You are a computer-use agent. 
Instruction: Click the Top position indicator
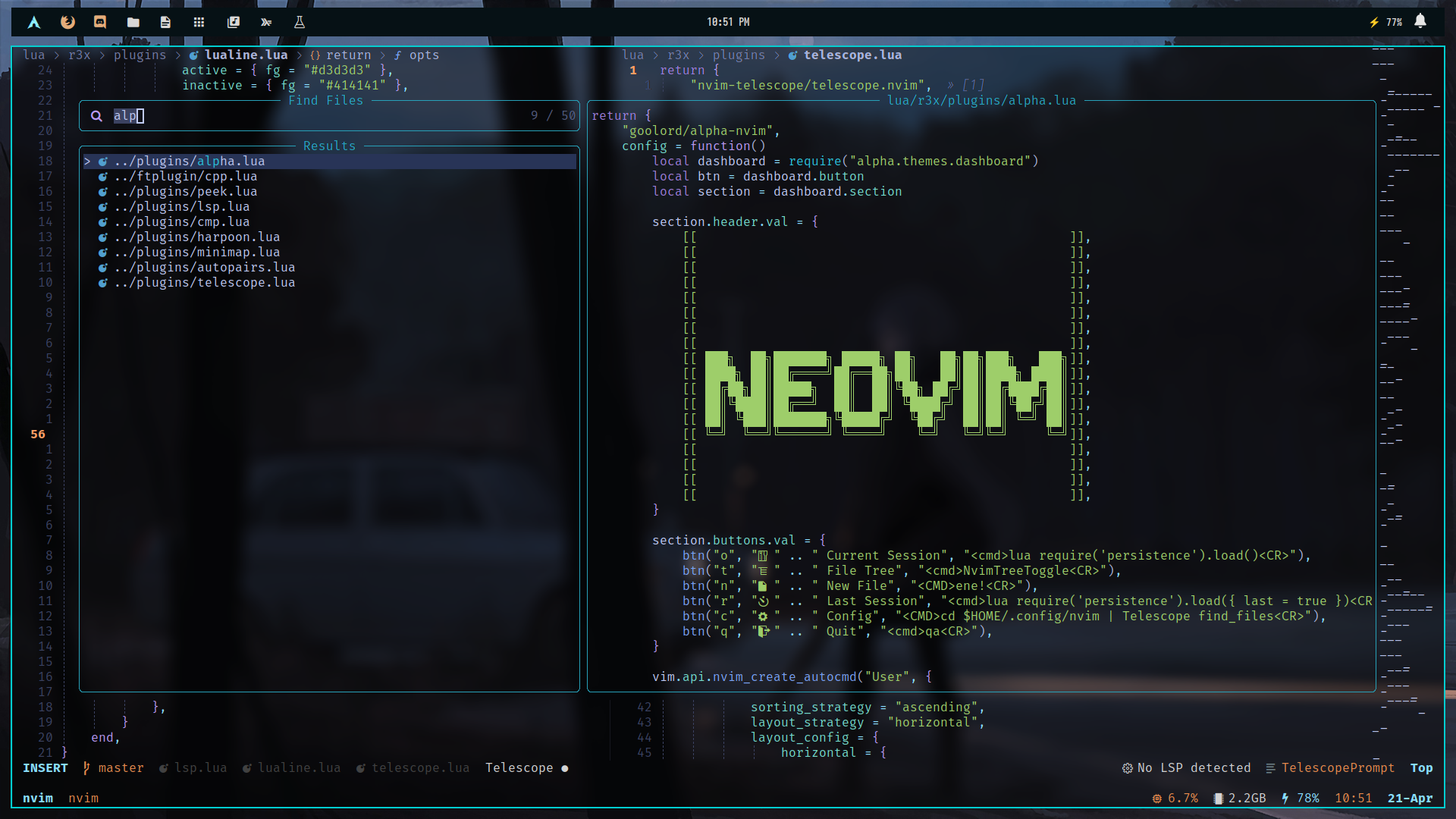pyautogui.click(x=1422, y=768)
